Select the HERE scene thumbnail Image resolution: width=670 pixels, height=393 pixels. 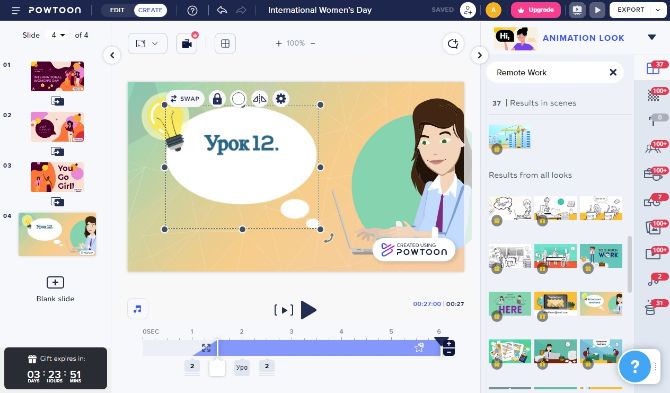[510, 305]
